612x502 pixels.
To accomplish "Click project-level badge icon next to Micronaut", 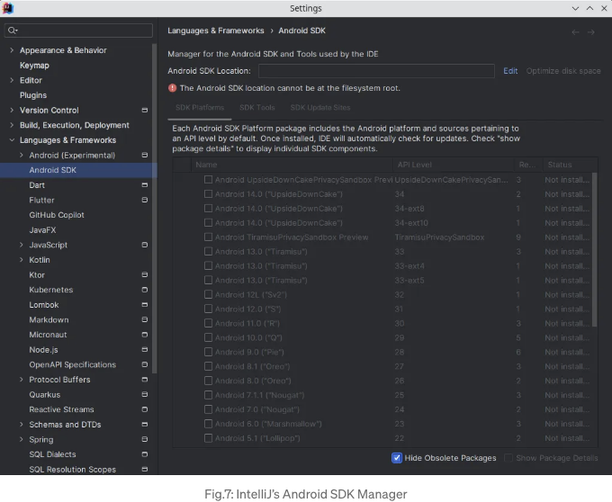I will coord(144,335).
